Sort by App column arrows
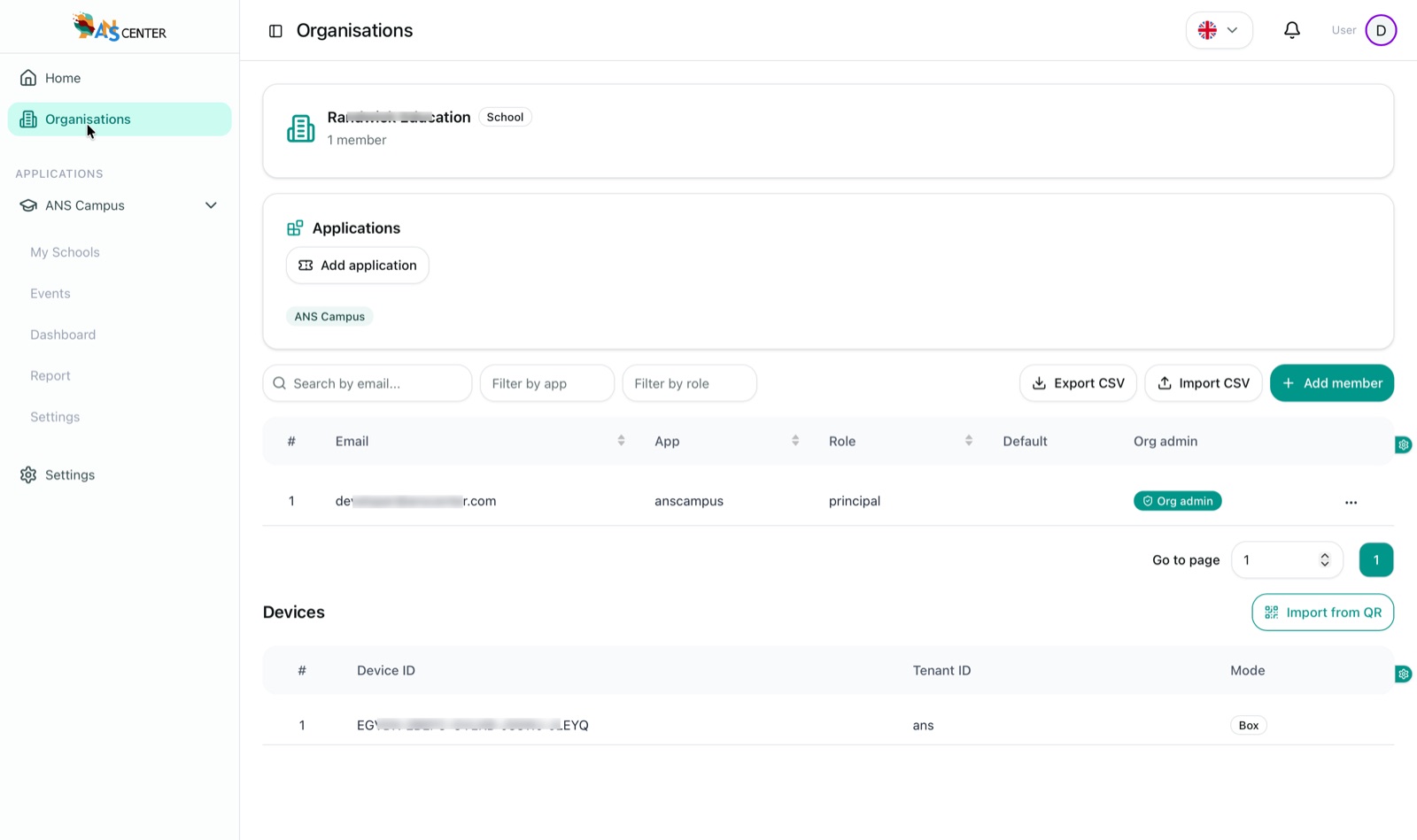Image resolution: width=1417 pixels, height=840 pixels. [x=795, y=441]
